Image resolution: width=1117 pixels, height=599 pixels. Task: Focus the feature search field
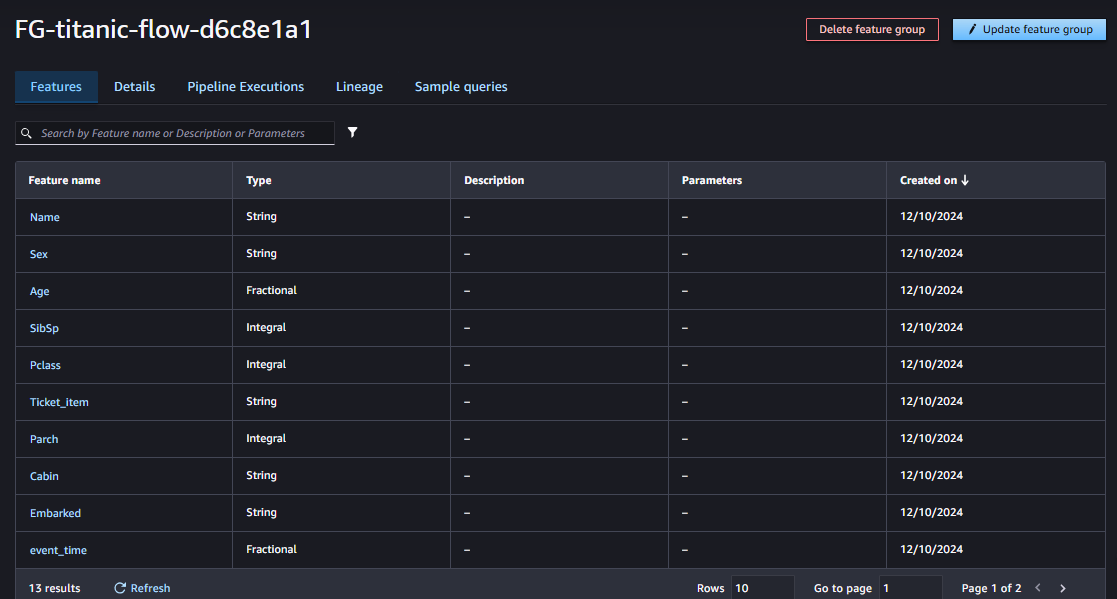[175, 133]
